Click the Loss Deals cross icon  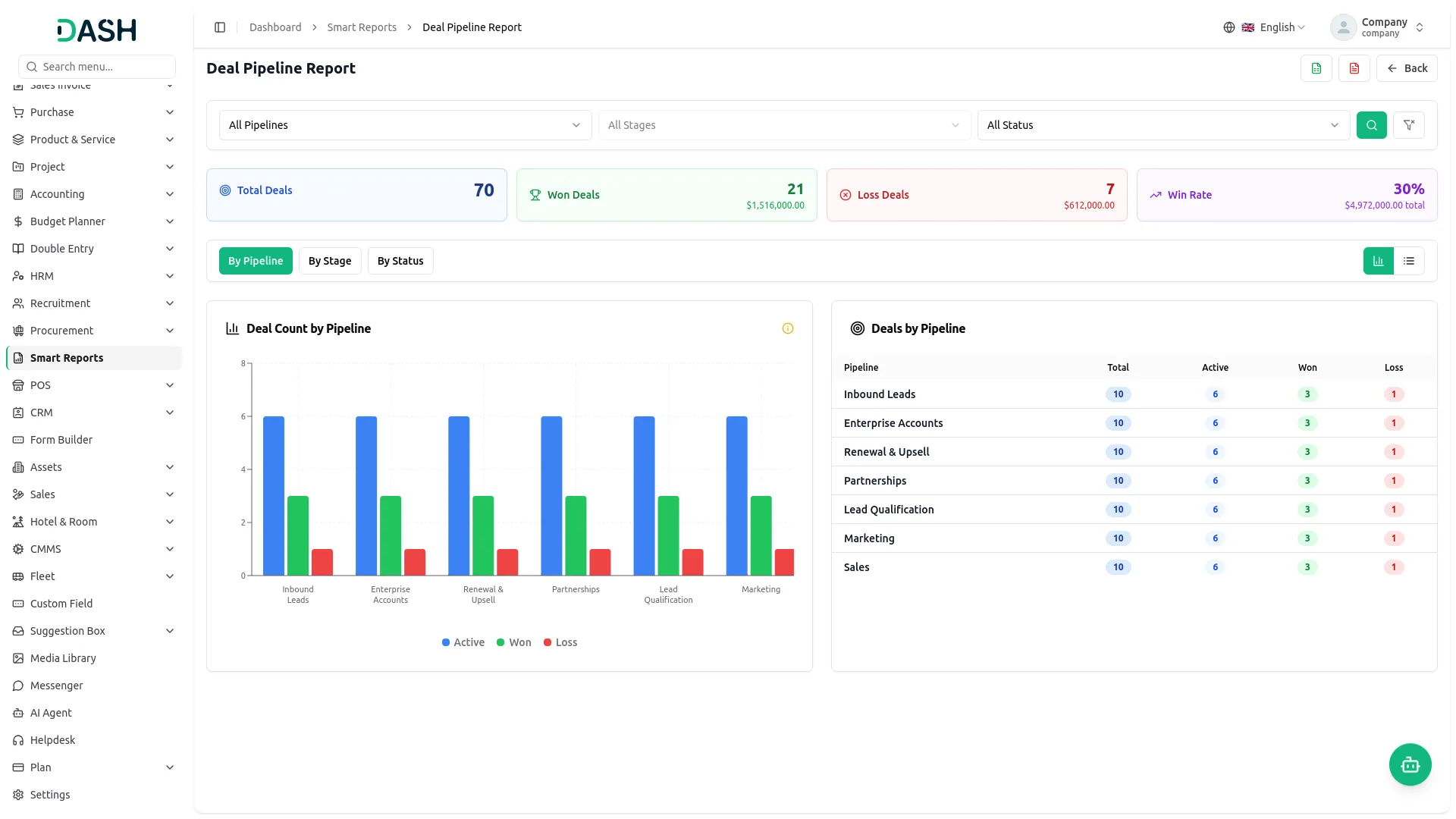coord(846,195)
